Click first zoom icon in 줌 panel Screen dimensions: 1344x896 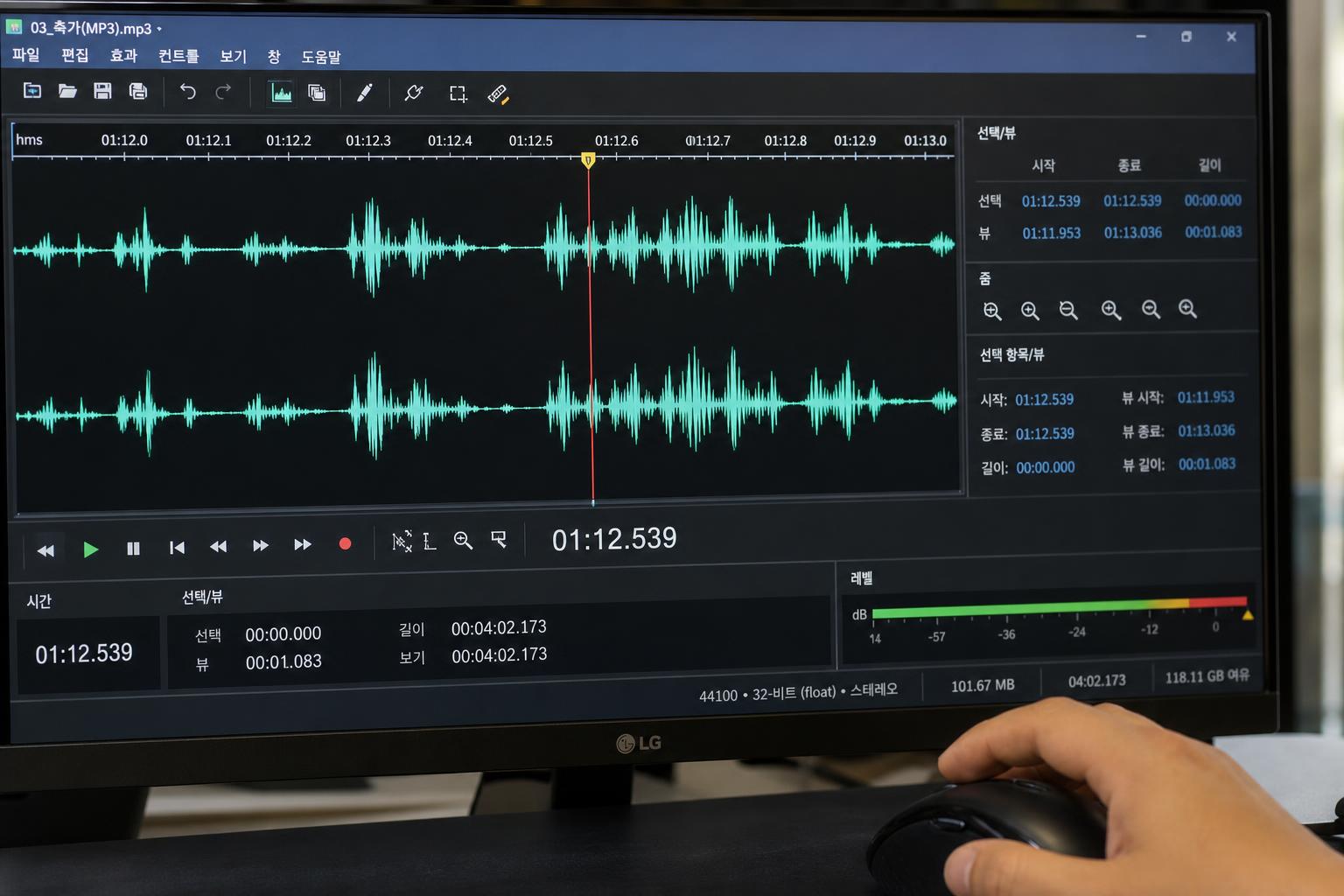(992, 311)
